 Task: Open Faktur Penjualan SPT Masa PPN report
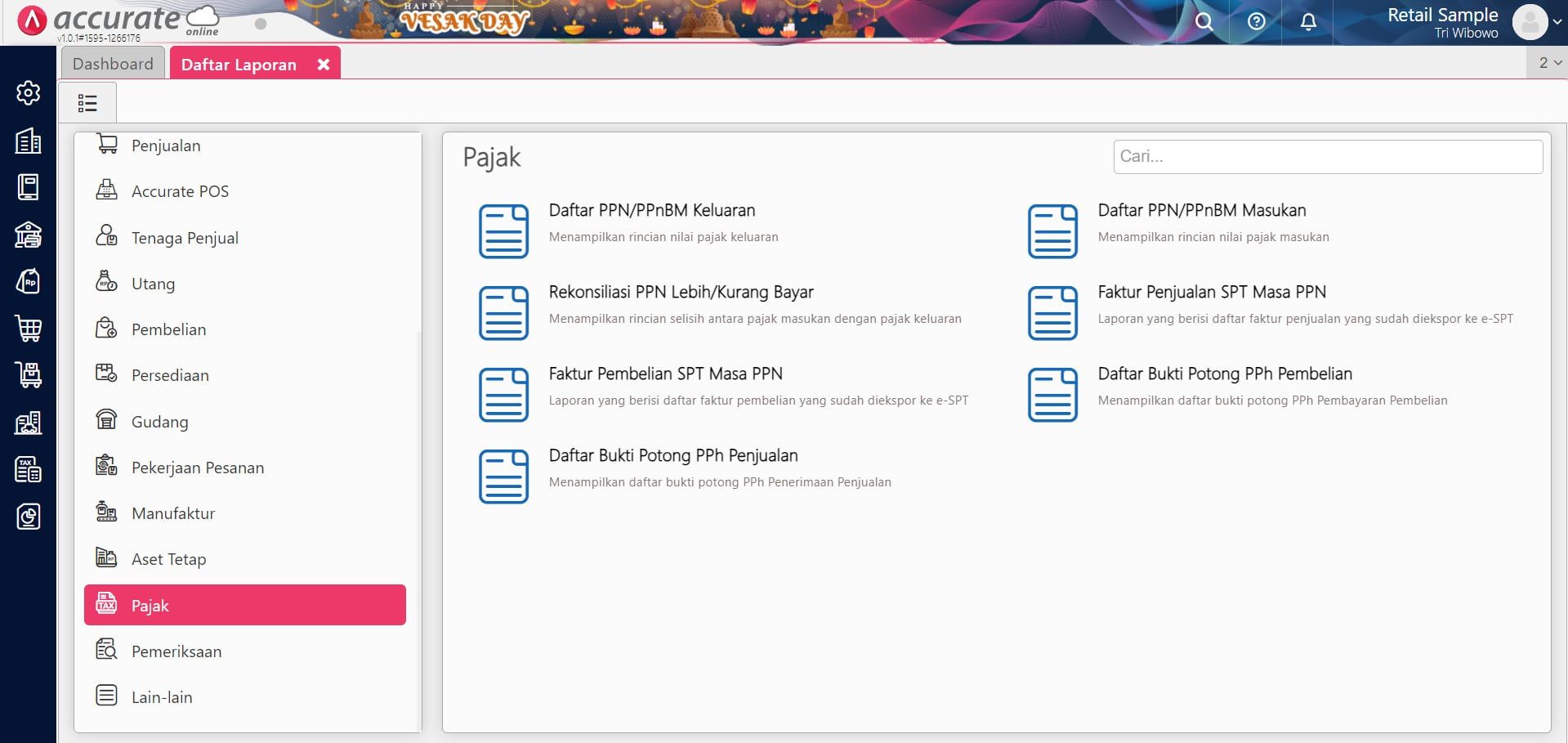click(1211, 293)
